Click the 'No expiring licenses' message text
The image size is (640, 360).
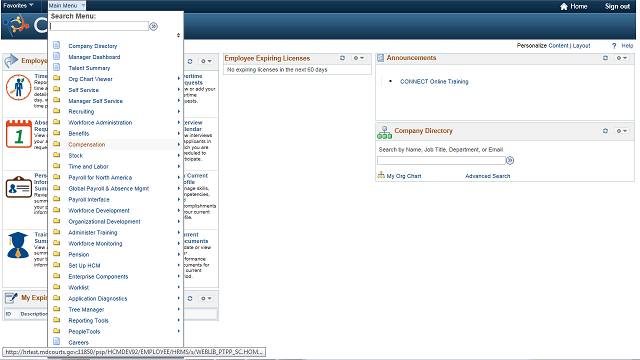(277, 70)
